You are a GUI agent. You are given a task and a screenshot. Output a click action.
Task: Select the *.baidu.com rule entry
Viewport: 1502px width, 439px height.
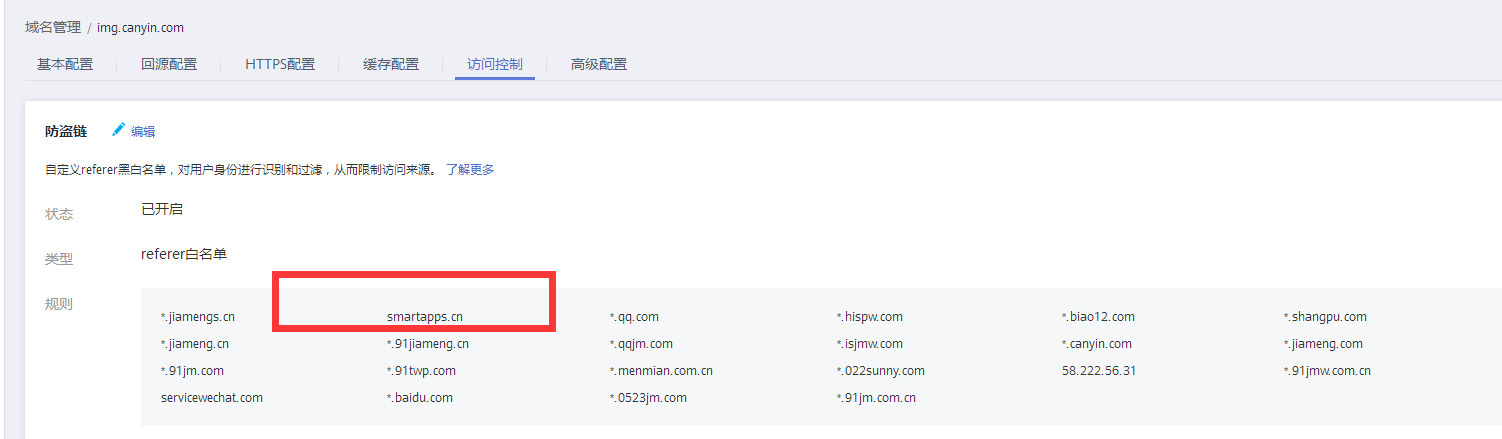point(420,398)
